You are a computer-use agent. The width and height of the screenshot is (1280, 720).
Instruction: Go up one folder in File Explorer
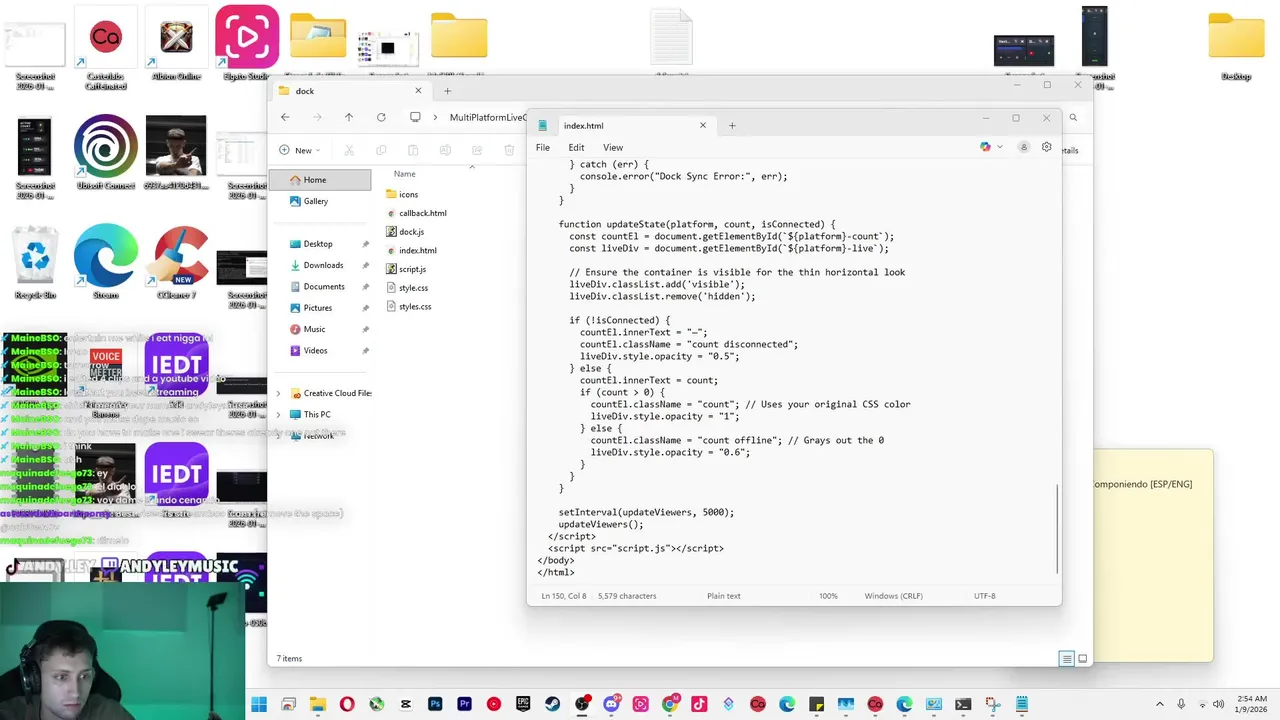click(348, 117)
